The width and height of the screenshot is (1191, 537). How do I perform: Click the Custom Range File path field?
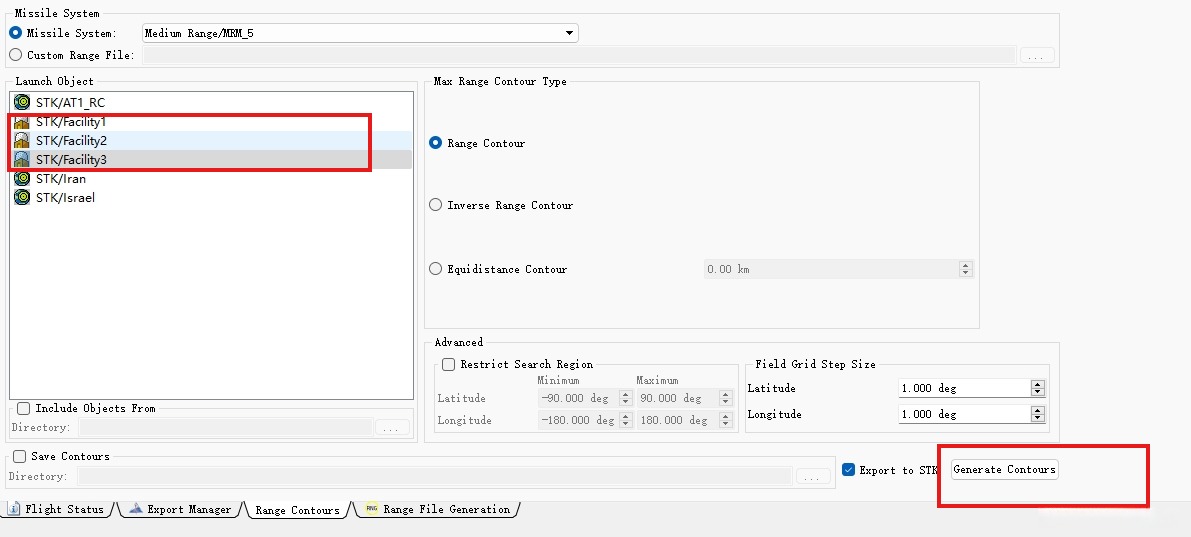tap(579, 55)
